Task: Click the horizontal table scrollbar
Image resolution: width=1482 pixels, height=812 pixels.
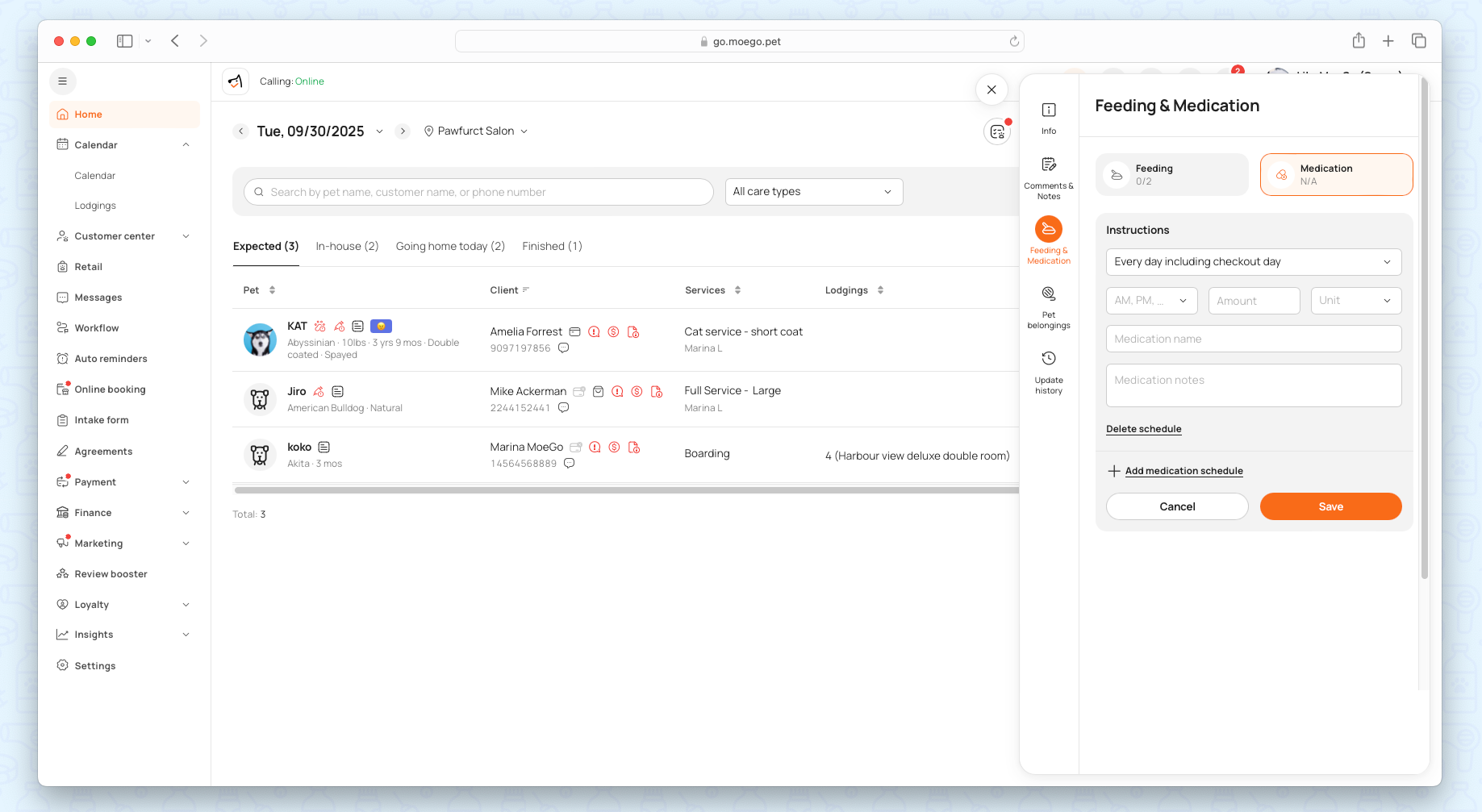Action: [626, 489]
